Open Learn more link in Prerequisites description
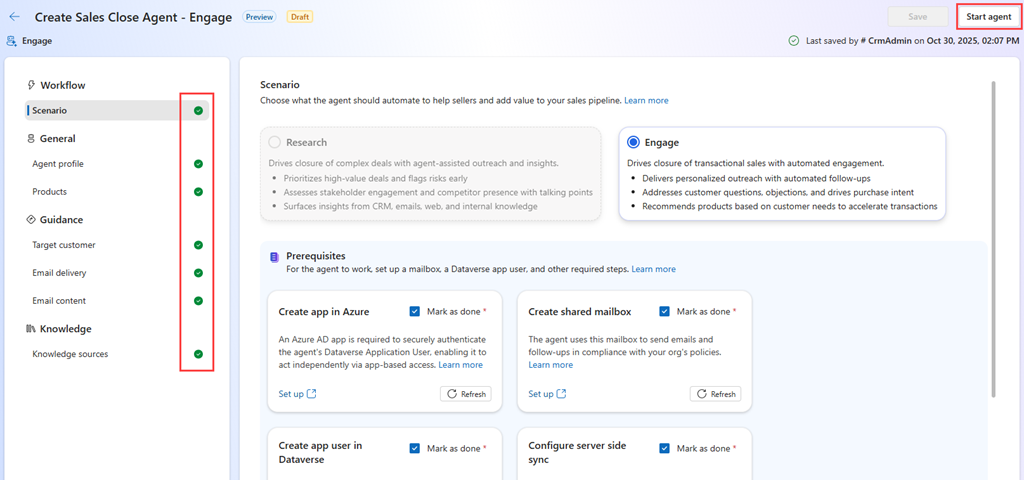The height and width of the screenshot is (480, 1024). 653,269
